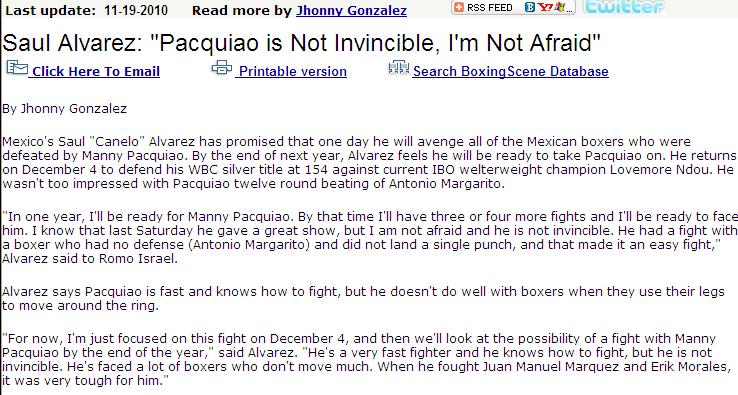Click the paragraph mentioning Juan Manuel Marquez
The width and height of the screenshot is (738, 395).
click(367, 359)
